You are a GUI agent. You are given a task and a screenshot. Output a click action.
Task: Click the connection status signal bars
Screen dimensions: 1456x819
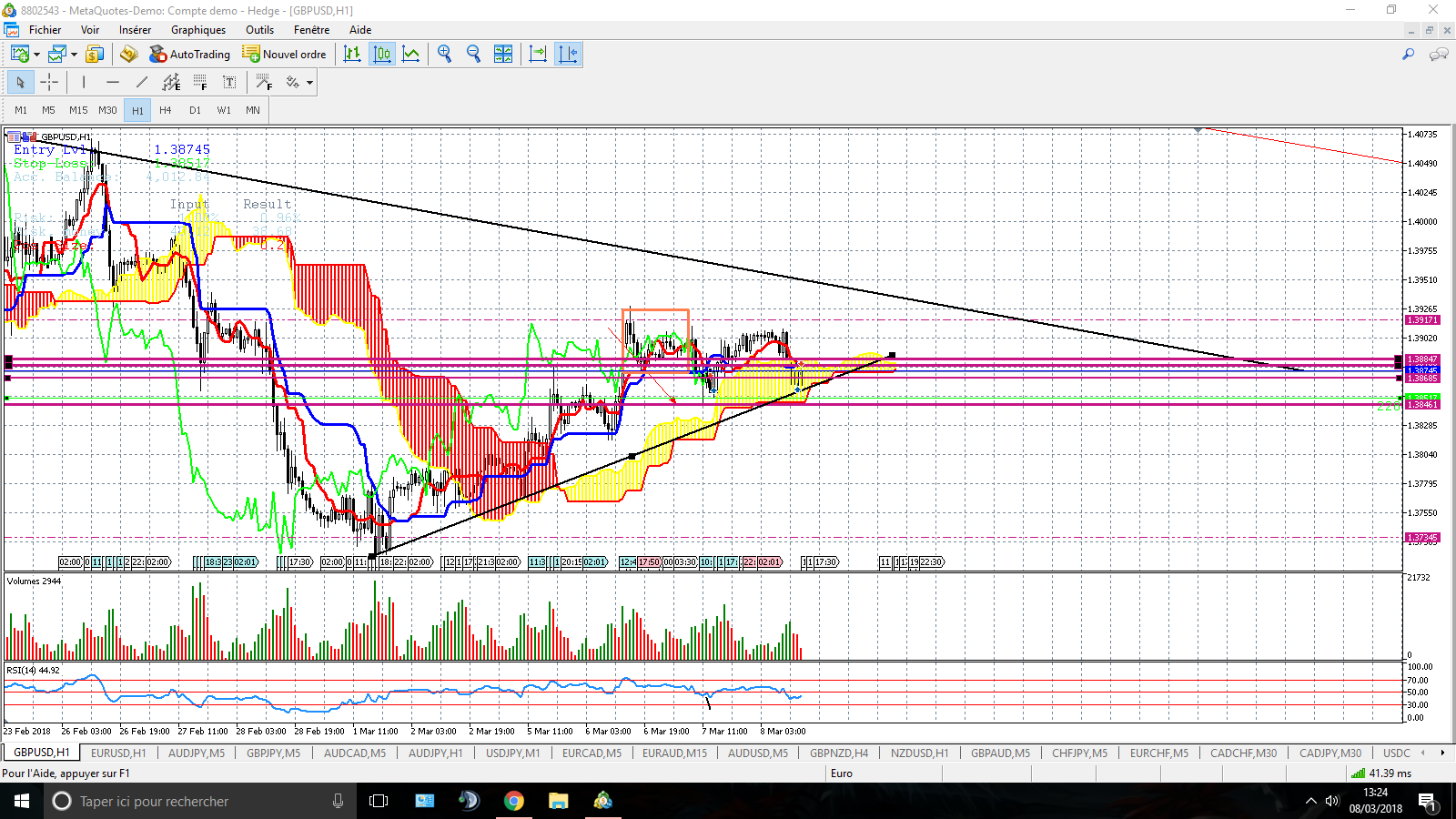[x=1358, y=773]
